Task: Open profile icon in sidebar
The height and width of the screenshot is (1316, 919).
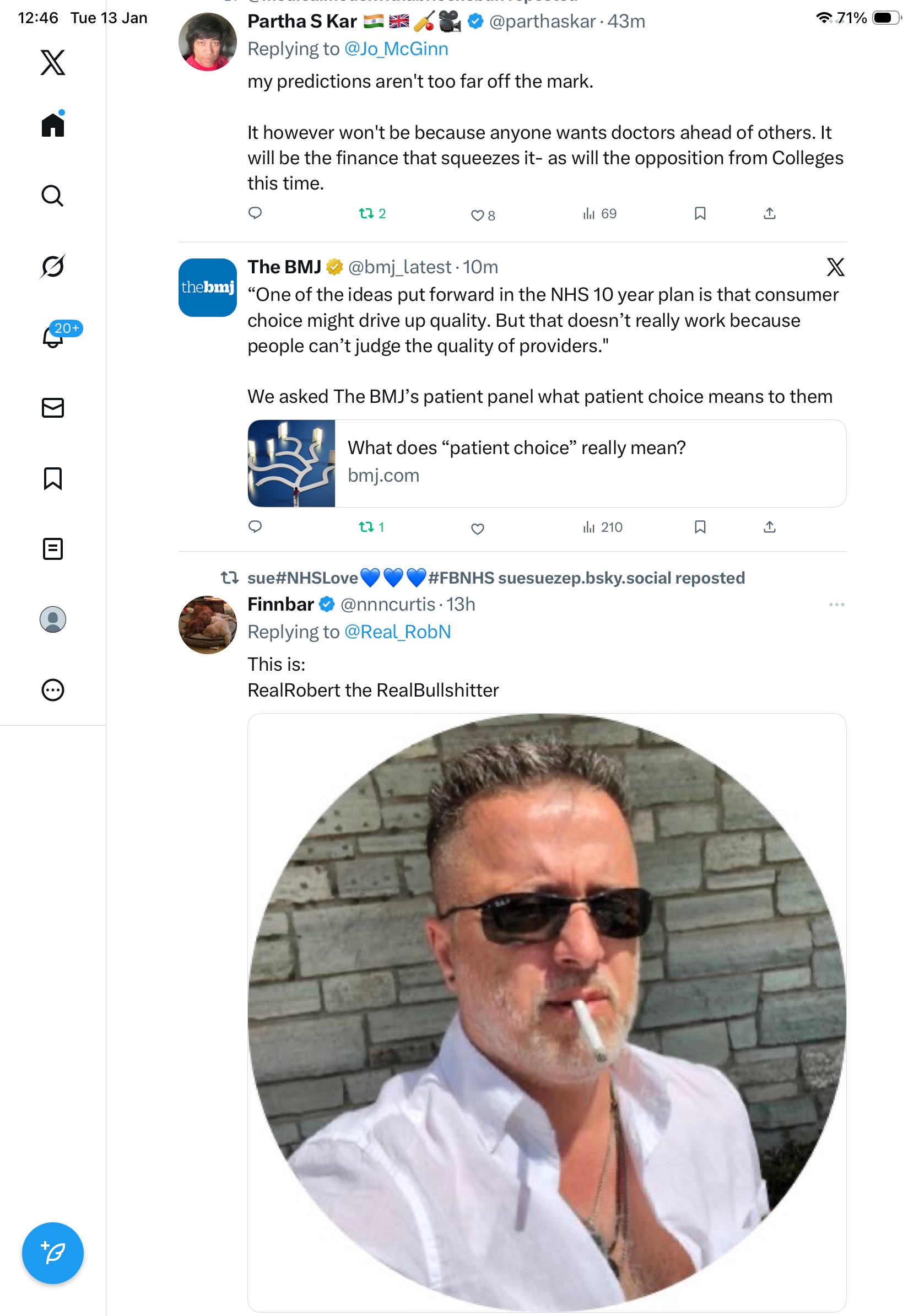Action: coord(53,619)
